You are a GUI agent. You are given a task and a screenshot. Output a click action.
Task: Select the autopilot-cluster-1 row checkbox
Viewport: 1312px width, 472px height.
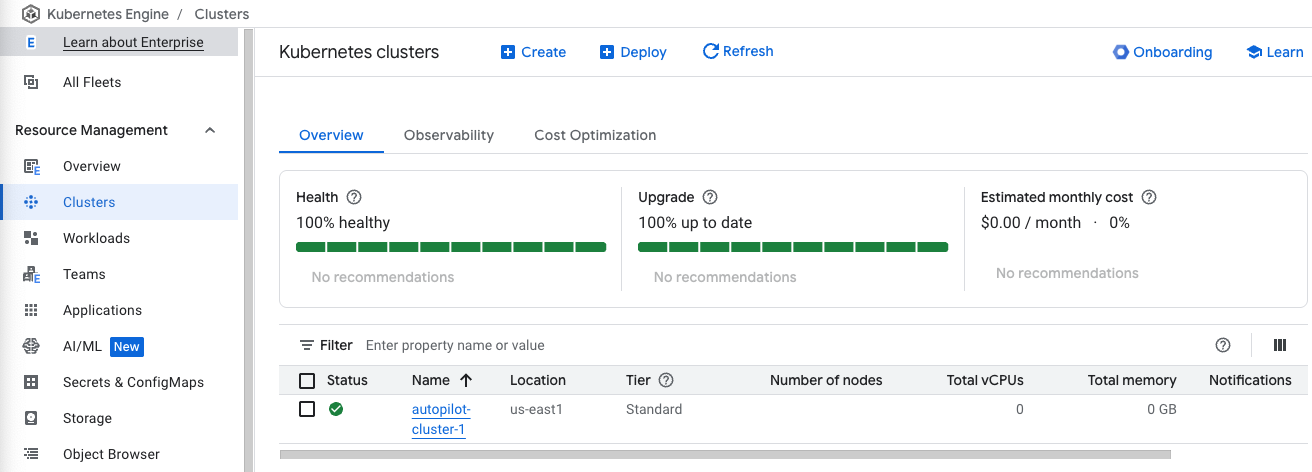coord(307,409)
